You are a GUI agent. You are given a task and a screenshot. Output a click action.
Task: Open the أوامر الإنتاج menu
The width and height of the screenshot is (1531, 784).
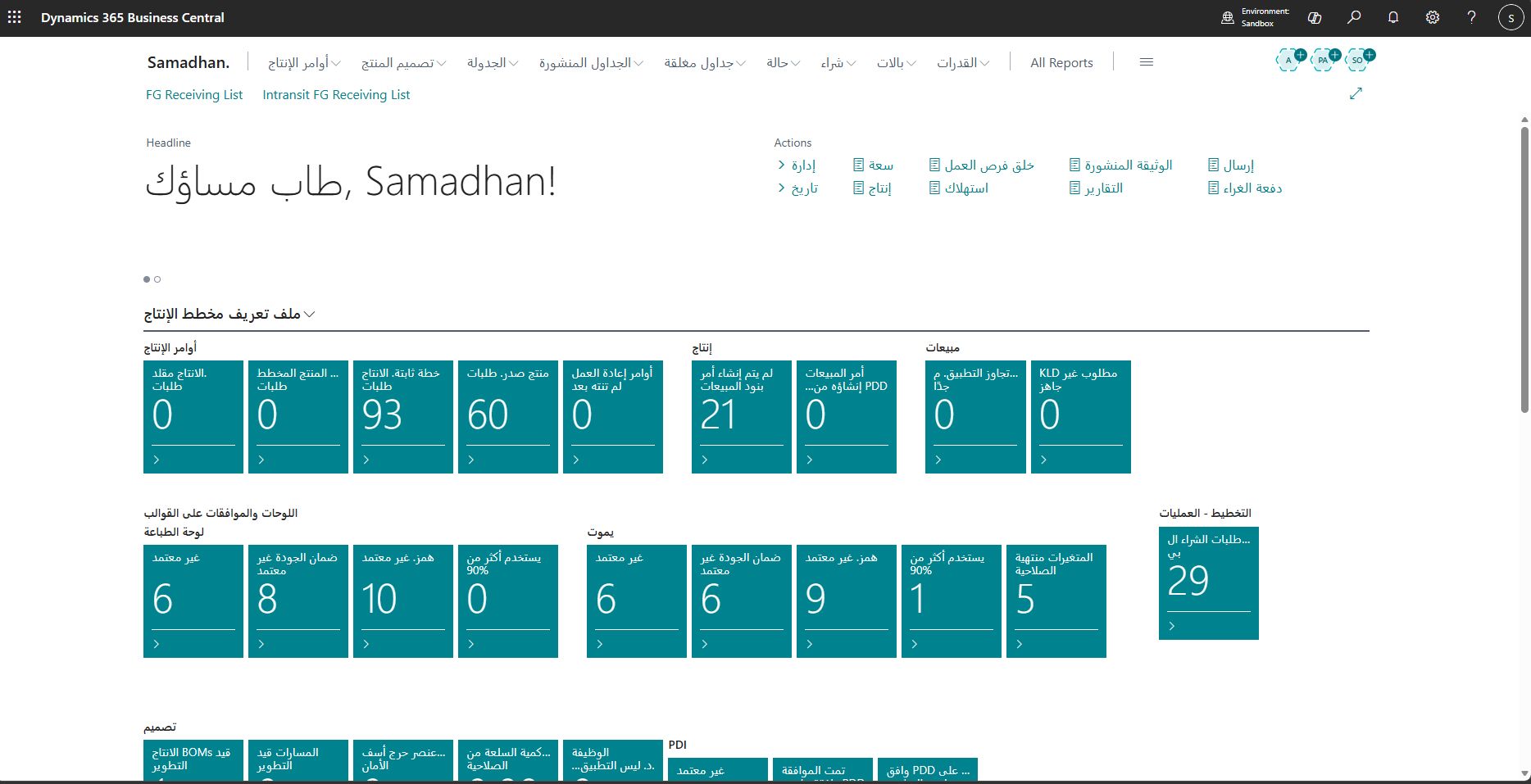[x=304, y=62]
